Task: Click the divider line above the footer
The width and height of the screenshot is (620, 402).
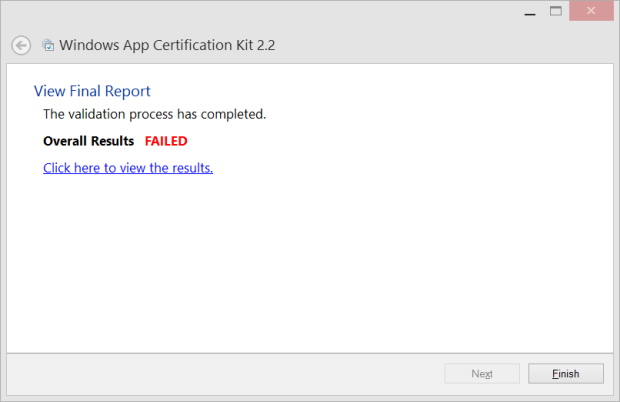Action: [x=310, y=353]
